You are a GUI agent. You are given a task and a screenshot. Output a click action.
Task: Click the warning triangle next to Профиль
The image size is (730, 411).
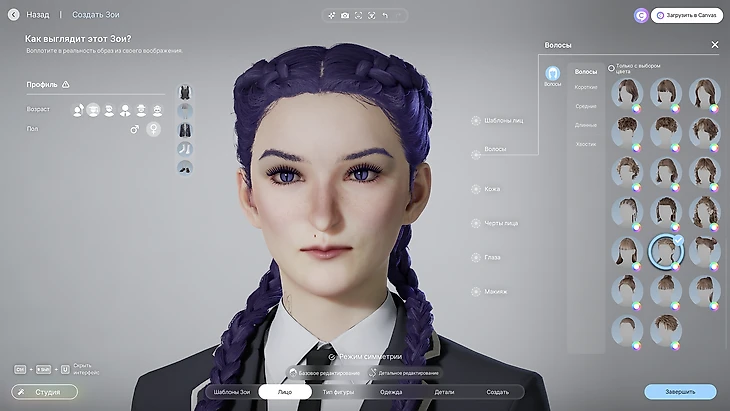click(x=66, y=84)
